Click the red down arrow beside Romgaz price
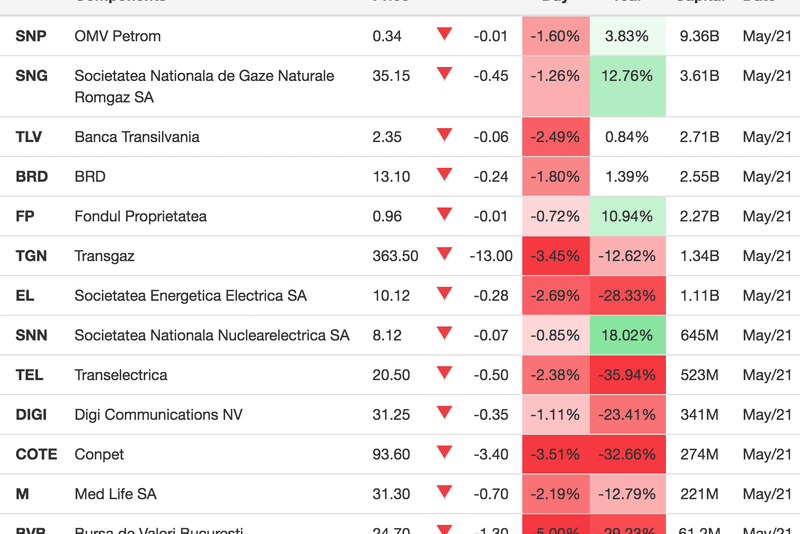 pos(444,74)
